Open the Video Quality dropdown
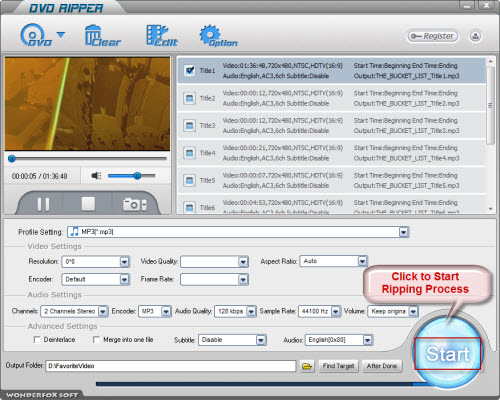Image resolution: width=500 pixels, height=400 pixels. (x=243, y=262)
